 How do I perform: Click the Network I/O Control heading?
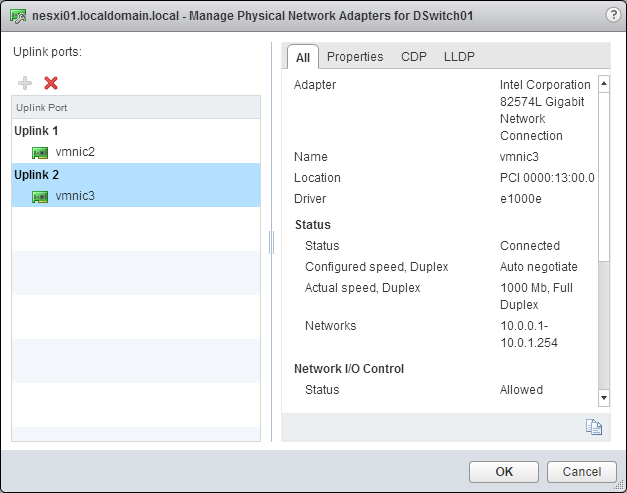tap(349, 369)
